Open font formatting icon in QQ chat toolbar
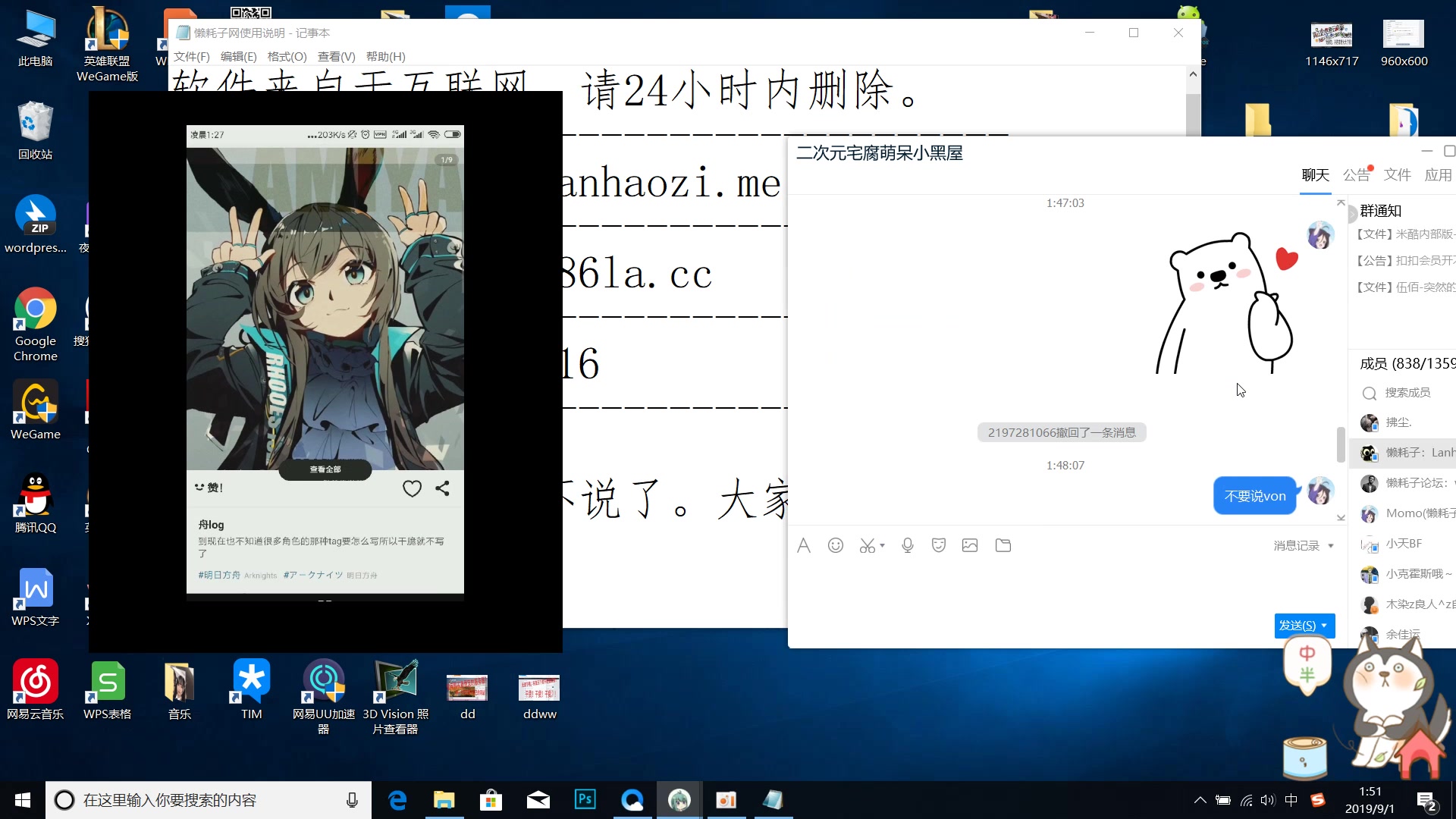The height and width of the screenshot is (819, 1456). (804, 545)
